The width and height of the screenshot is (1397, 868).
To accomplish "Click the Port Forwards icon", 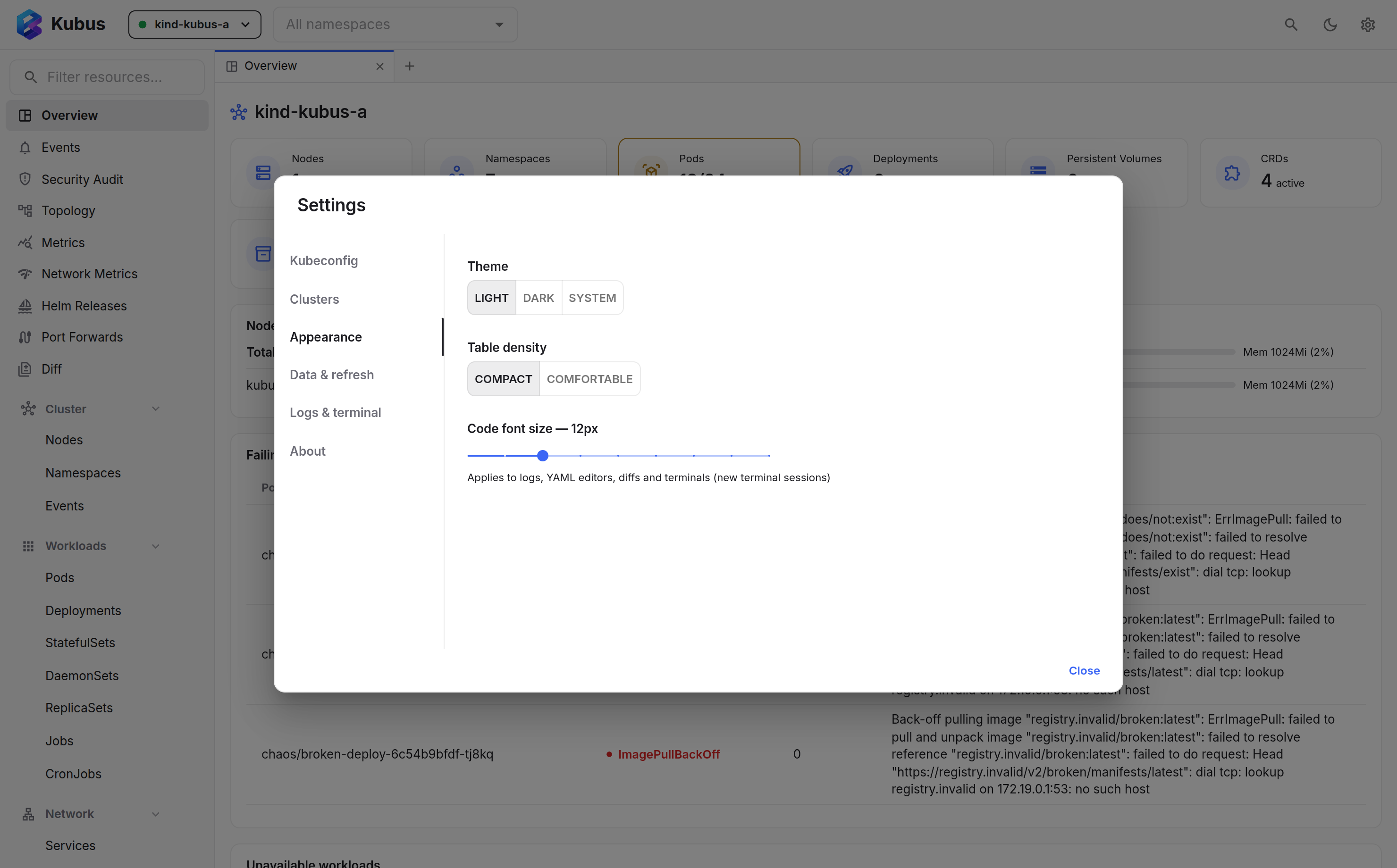I will point(25,337).
